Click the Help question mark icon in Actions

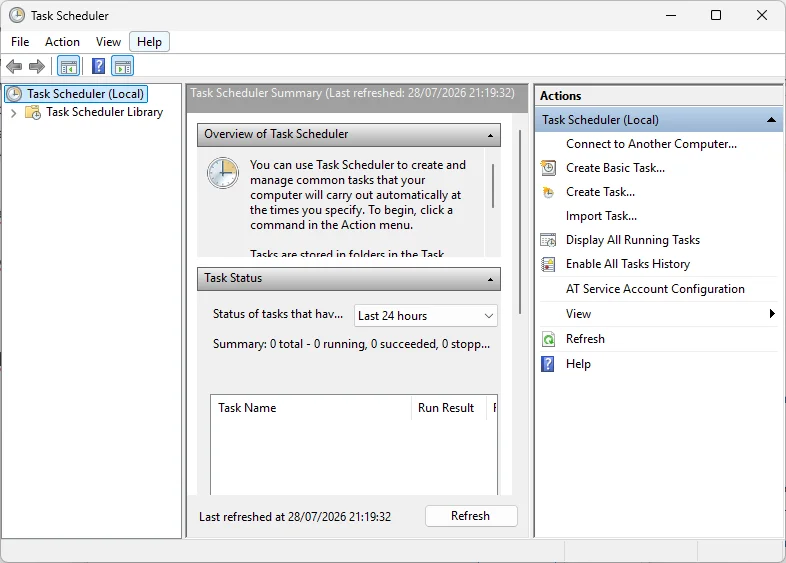click(x=548, y=364)
